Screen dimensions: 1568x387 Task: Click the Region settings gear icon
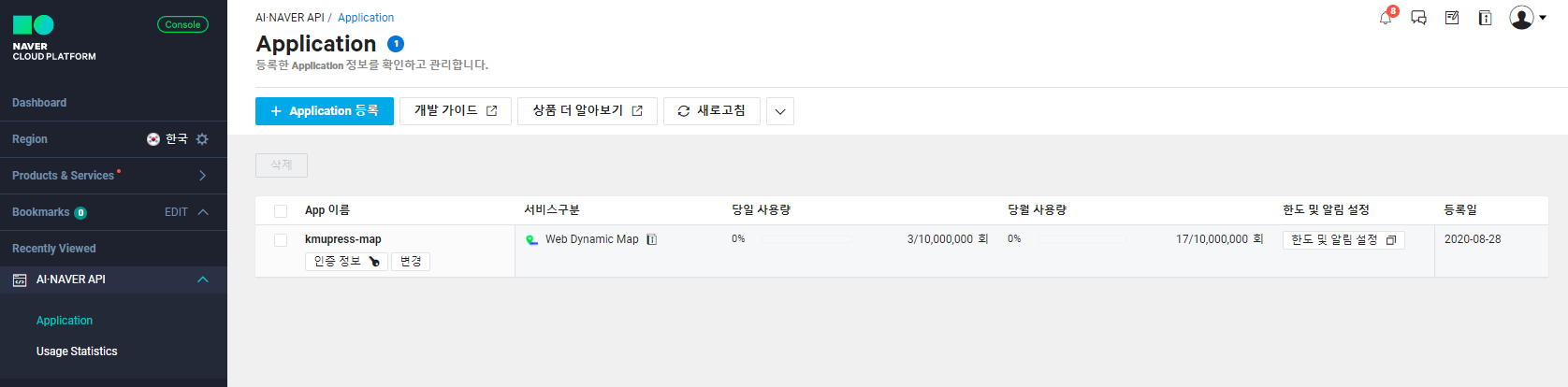[202, 139]
